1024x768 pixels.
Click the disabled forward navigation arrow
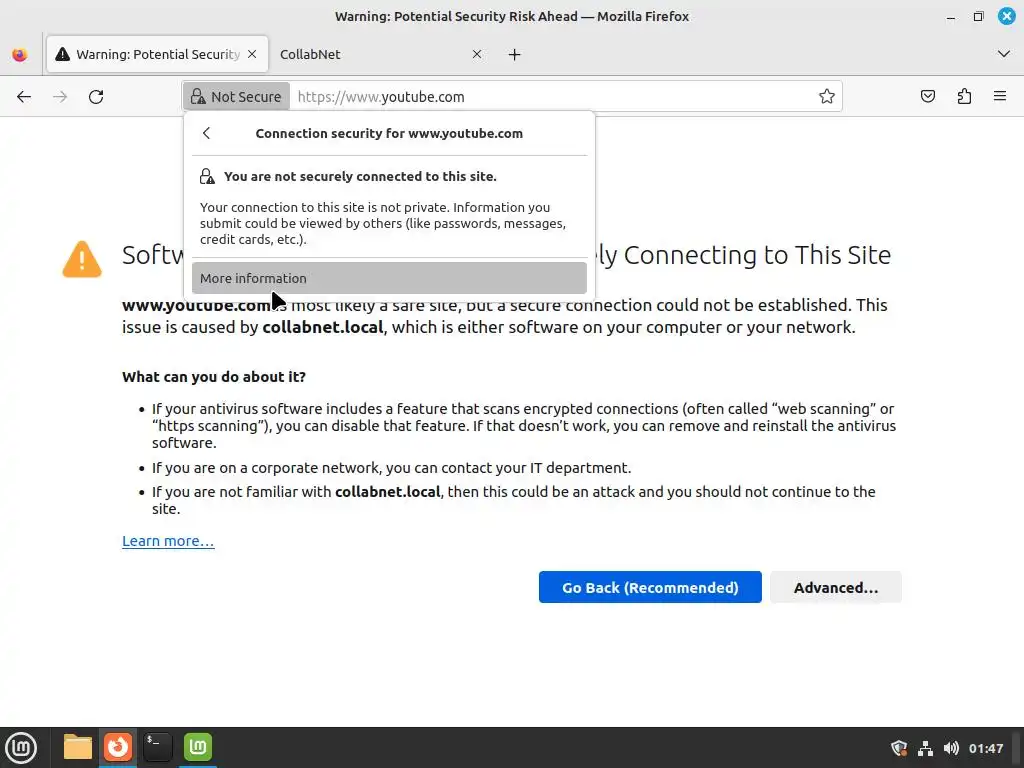coord(60,97)
